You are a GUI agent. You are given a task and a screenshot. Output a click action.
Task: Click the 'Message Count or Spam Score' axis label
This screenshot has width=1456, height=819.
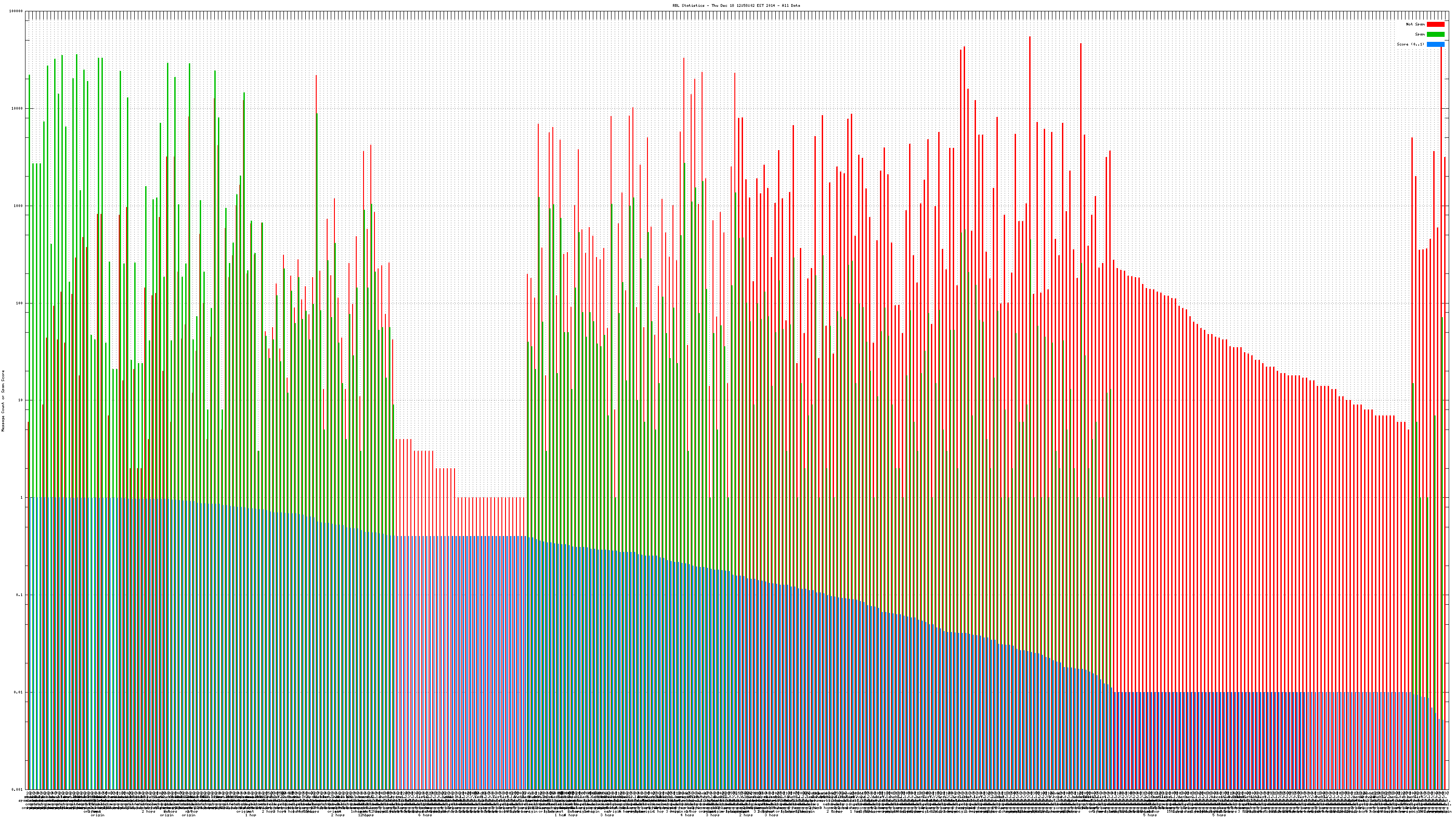point(3,401)
